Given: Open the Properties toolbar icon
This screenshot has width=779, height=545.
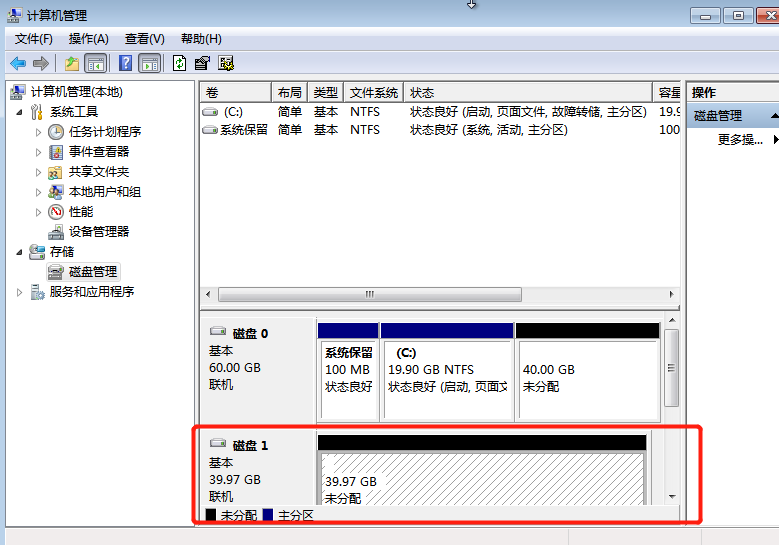Looking at the screenshot, I should click(x=202, y=63).
